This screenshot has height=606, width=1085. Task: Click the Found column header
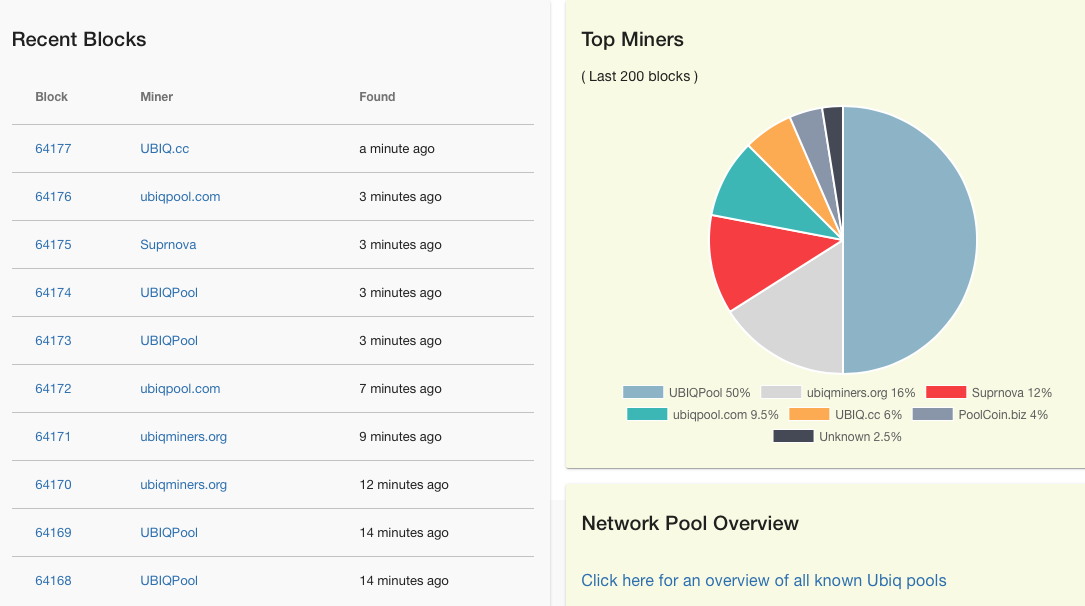(x=377, y=97)
